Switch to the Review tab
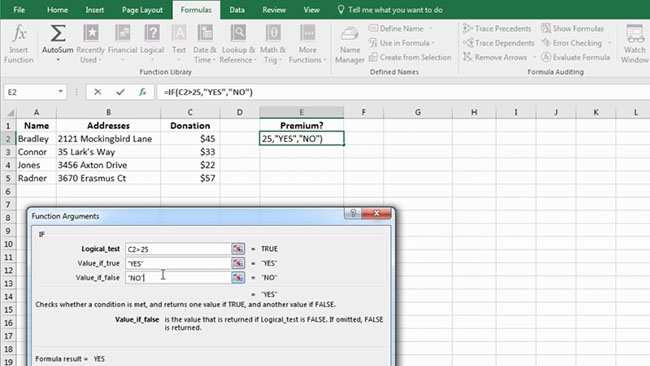The width and height of the screenshot is (650, 366). click(x=274, y=10)
